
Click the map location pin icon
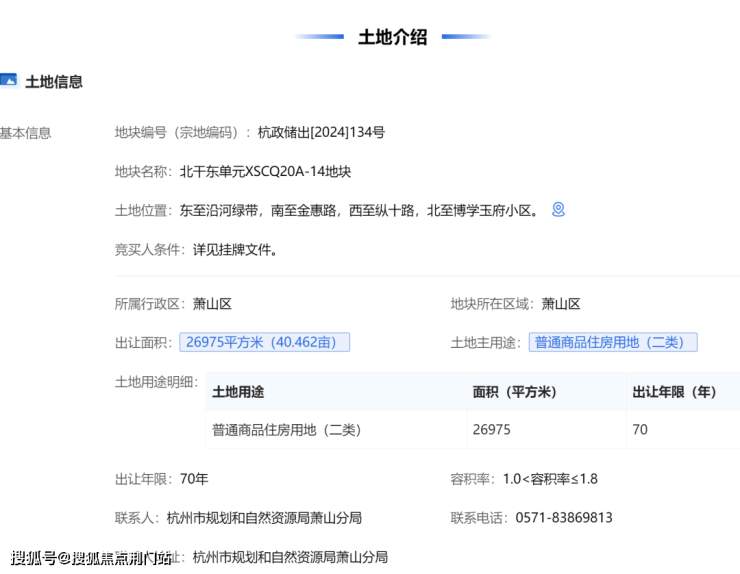(559, 210)
